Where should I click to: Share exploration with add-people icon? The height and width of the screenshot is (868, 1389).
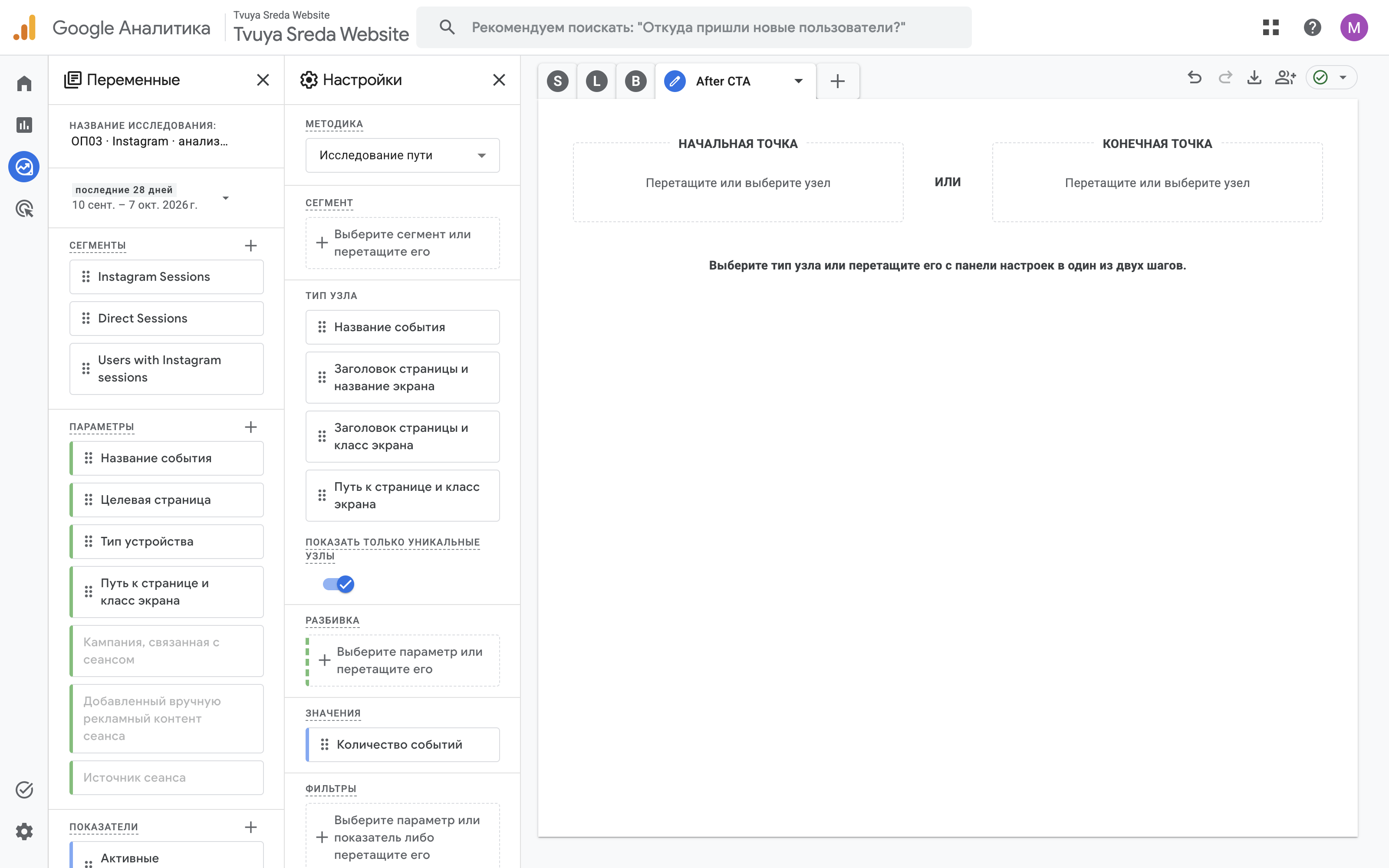[x=1285, y=78]
